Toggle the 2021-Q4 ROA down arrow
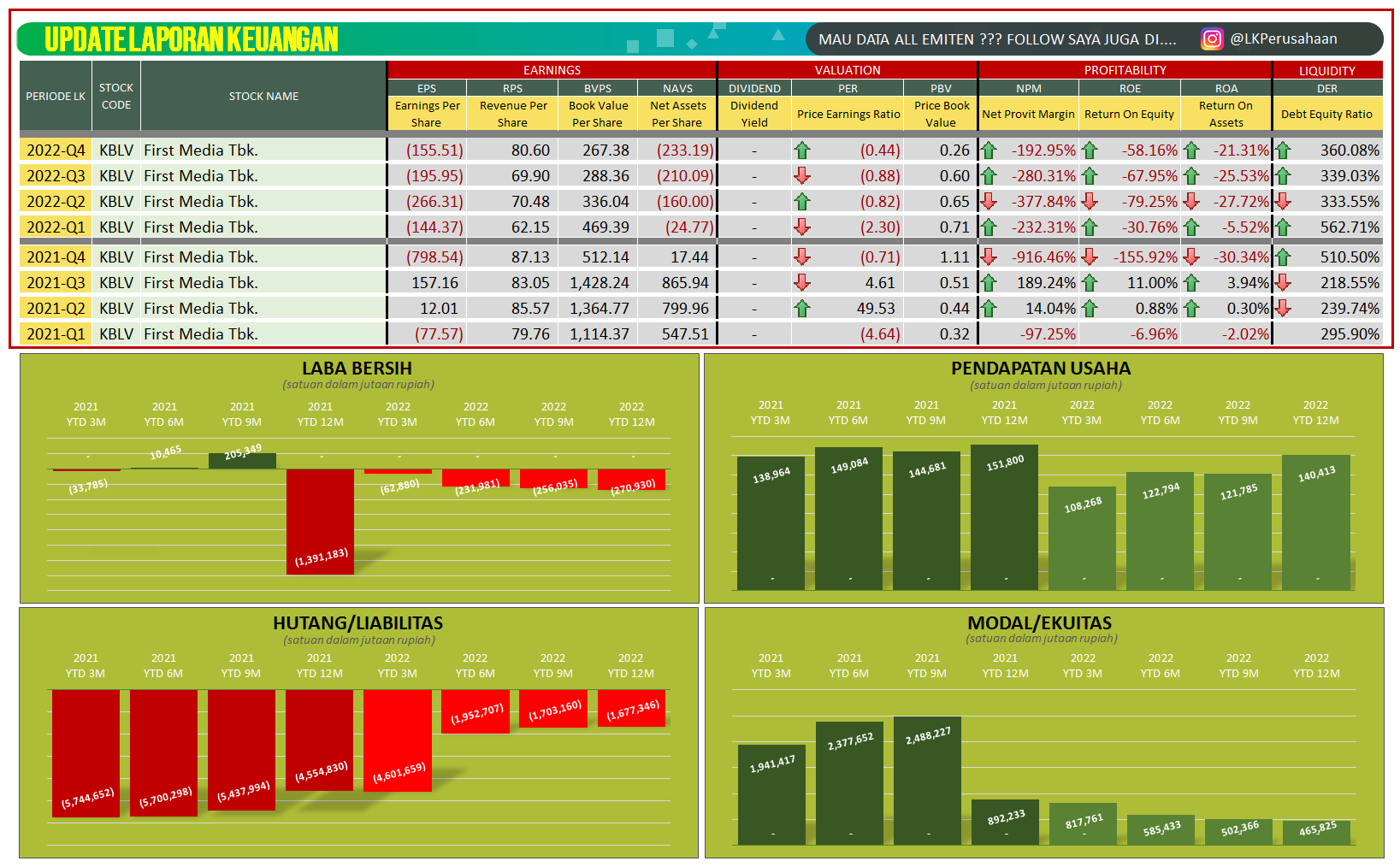Screen dimensions: 1400x867 (x=1192, y=257)
